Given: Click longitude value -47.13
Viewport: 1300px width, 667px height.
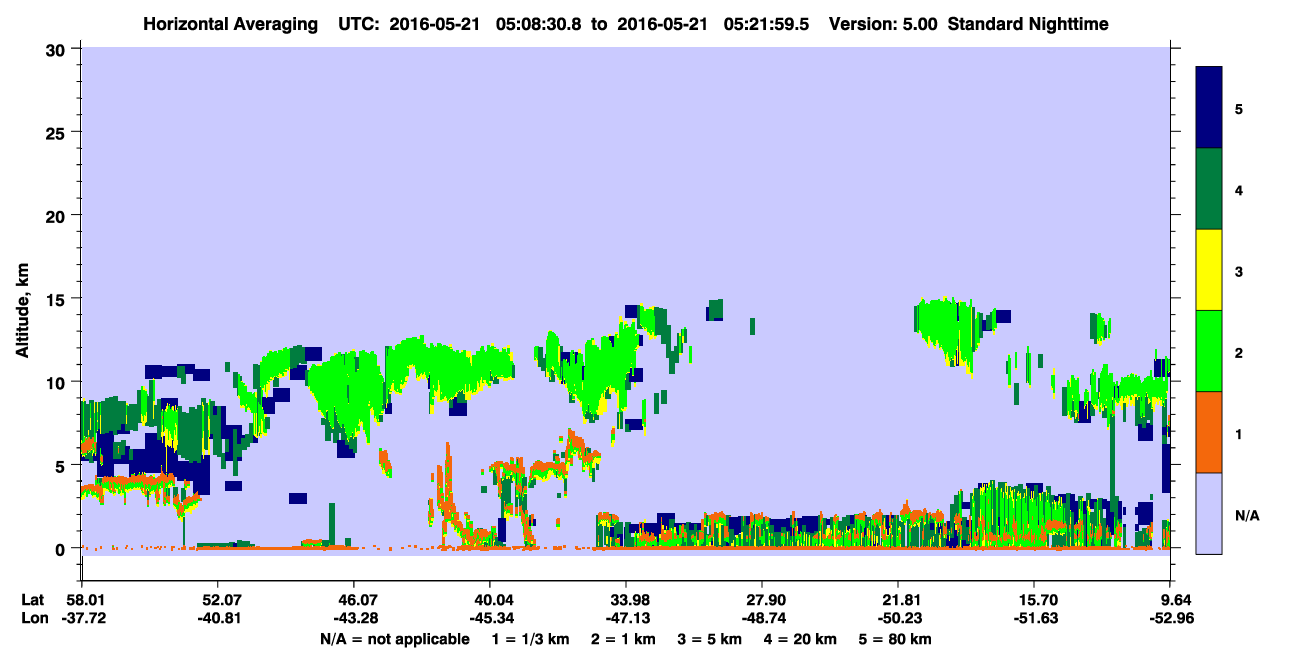Looking at the screenshot, I should pyautogui.click(x=626, y=618).
